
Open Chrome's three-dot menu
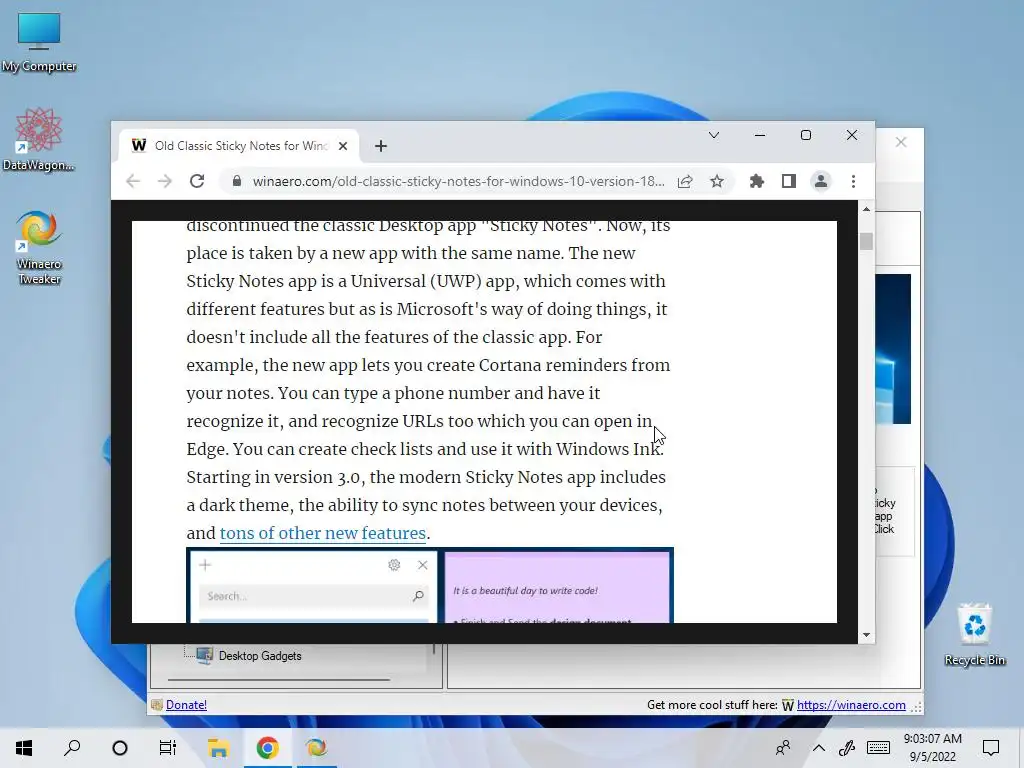tap(853, 181)
